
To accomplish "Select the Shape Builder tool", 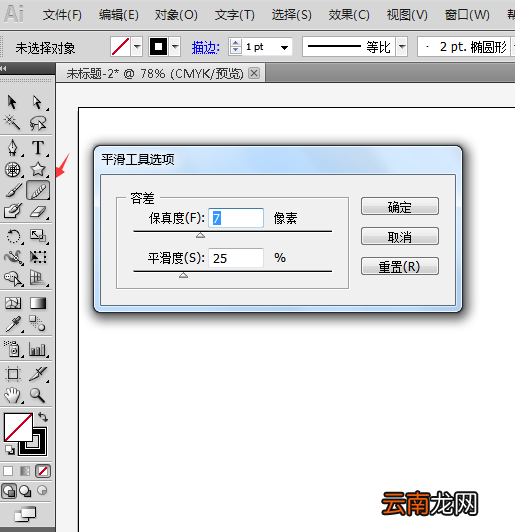I will coord(14,278).
